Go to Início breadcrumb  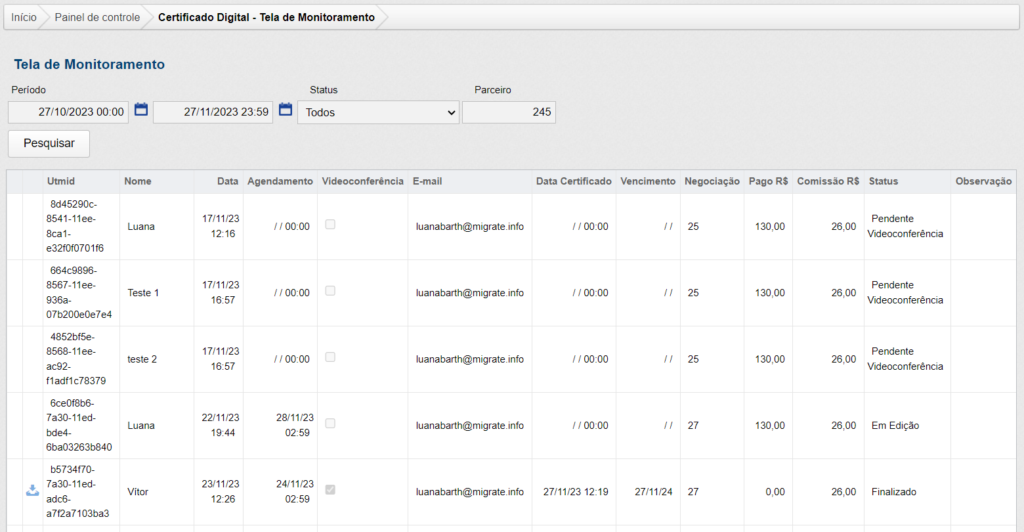coord(24,17)
